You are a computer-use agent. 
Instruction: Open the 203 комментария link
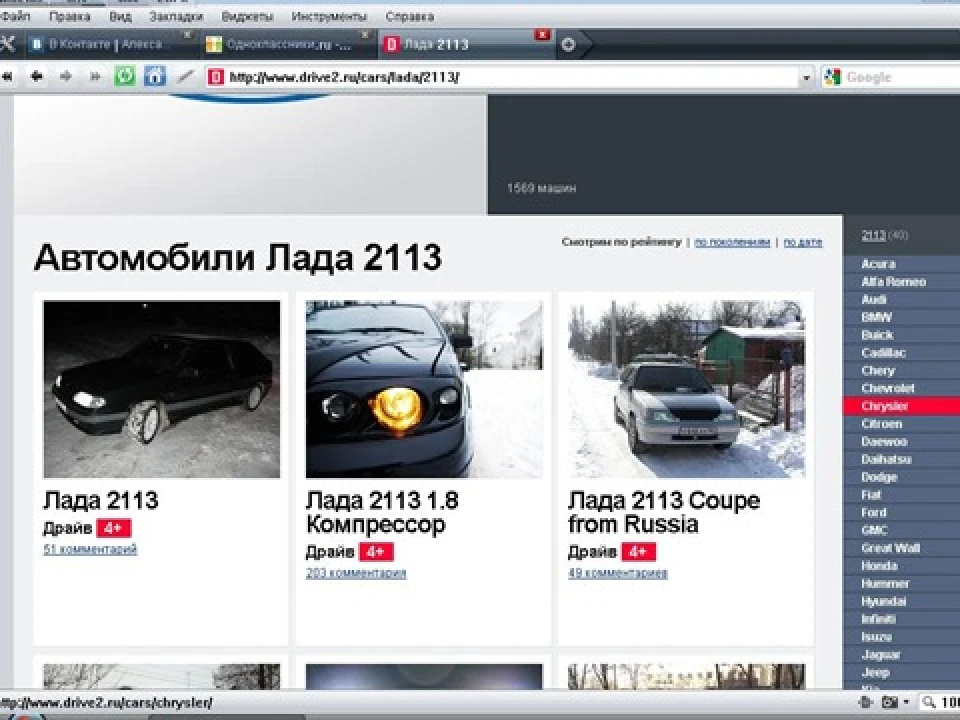point(356,573)
